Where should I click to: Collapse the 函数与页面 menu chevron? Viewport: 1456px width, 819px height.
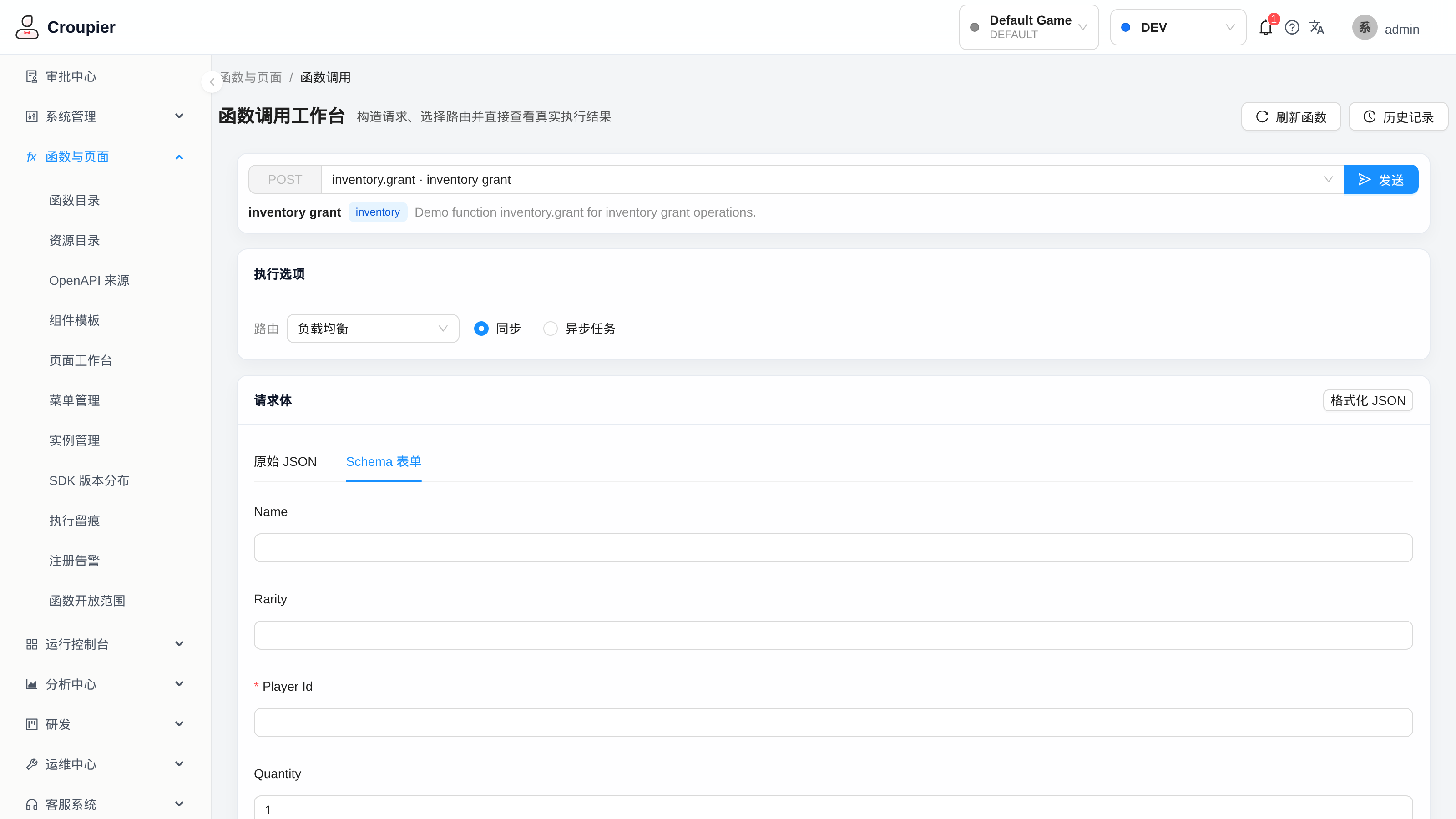179,157
